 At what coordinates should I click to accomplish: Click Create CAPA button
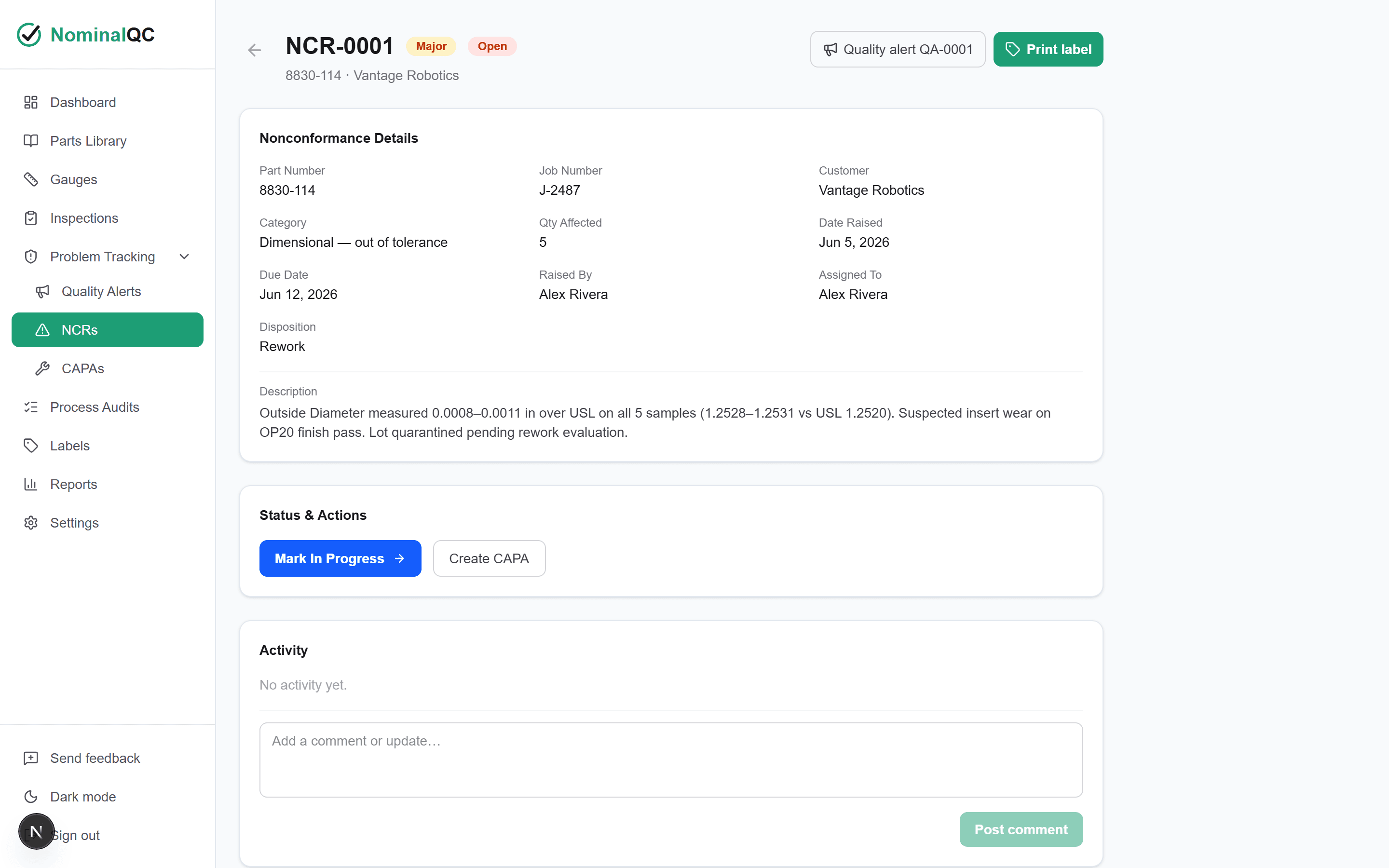pos(489,558)
